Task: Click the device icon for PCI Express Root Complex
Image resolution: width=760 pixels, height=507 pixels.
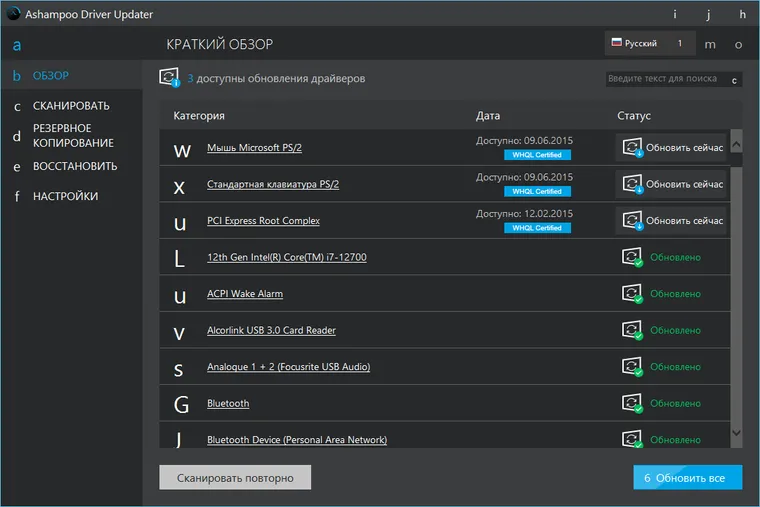Action: click(x=180, y=224)
